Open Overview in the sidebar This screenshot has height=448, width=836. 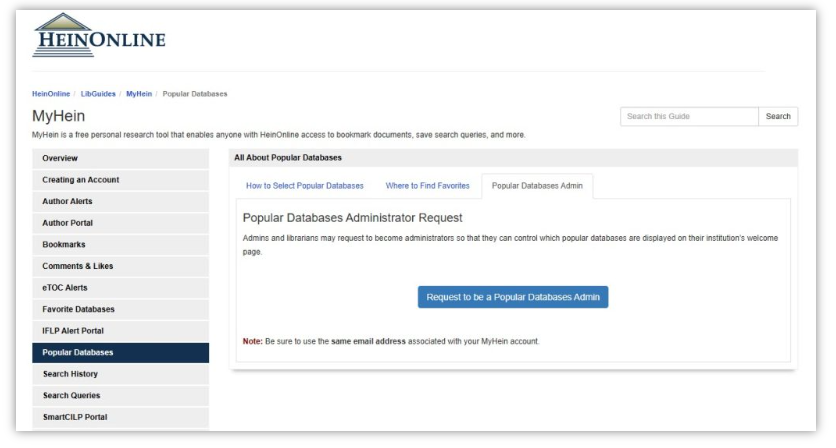[60, 158]
